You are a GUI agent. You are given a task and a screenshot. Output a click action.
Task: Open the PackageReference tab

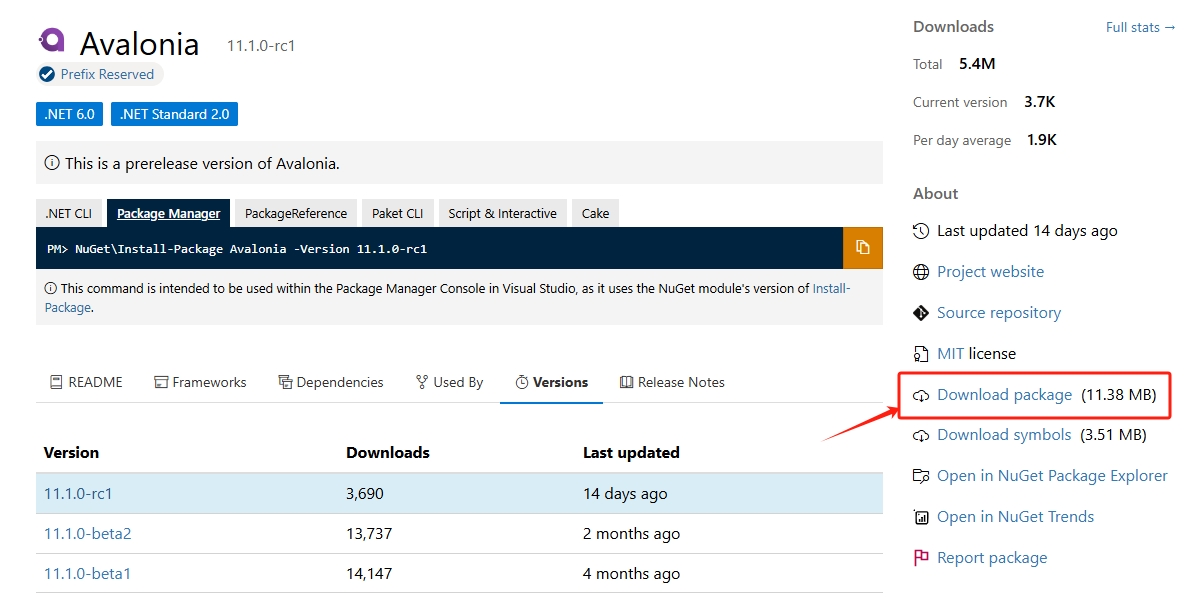(x=296, y=213)
